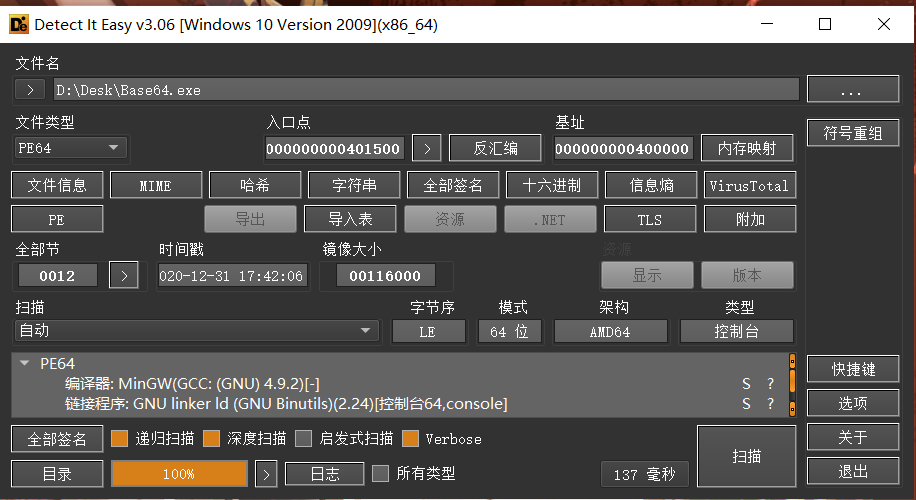The height and width of the screenshot is (500, 916).
Task: Click the S link on the MinGW compiler row
Action: tap(746, 384)
